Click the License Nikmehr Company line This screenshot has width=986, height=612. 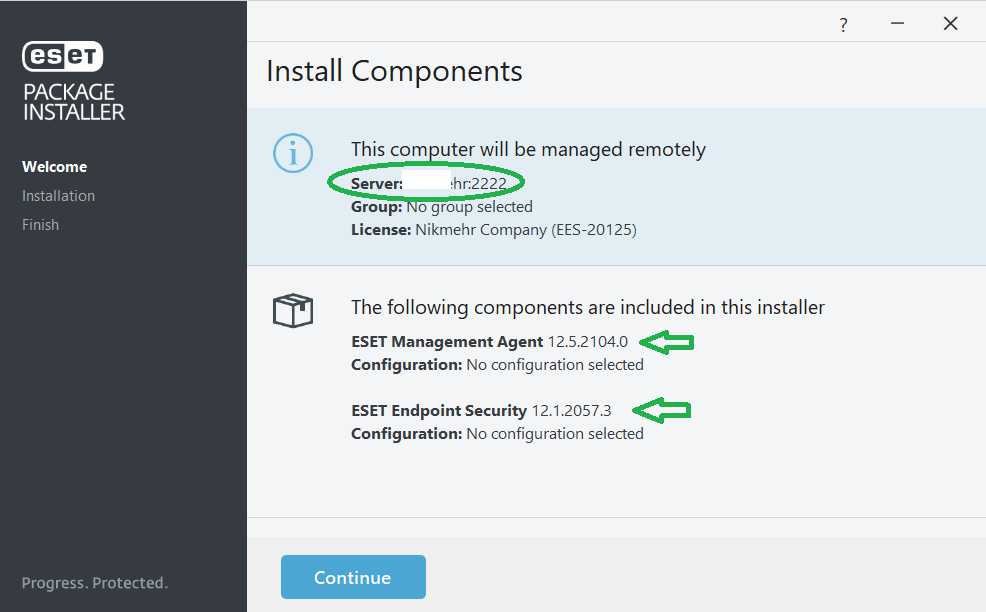pos(494,230)
